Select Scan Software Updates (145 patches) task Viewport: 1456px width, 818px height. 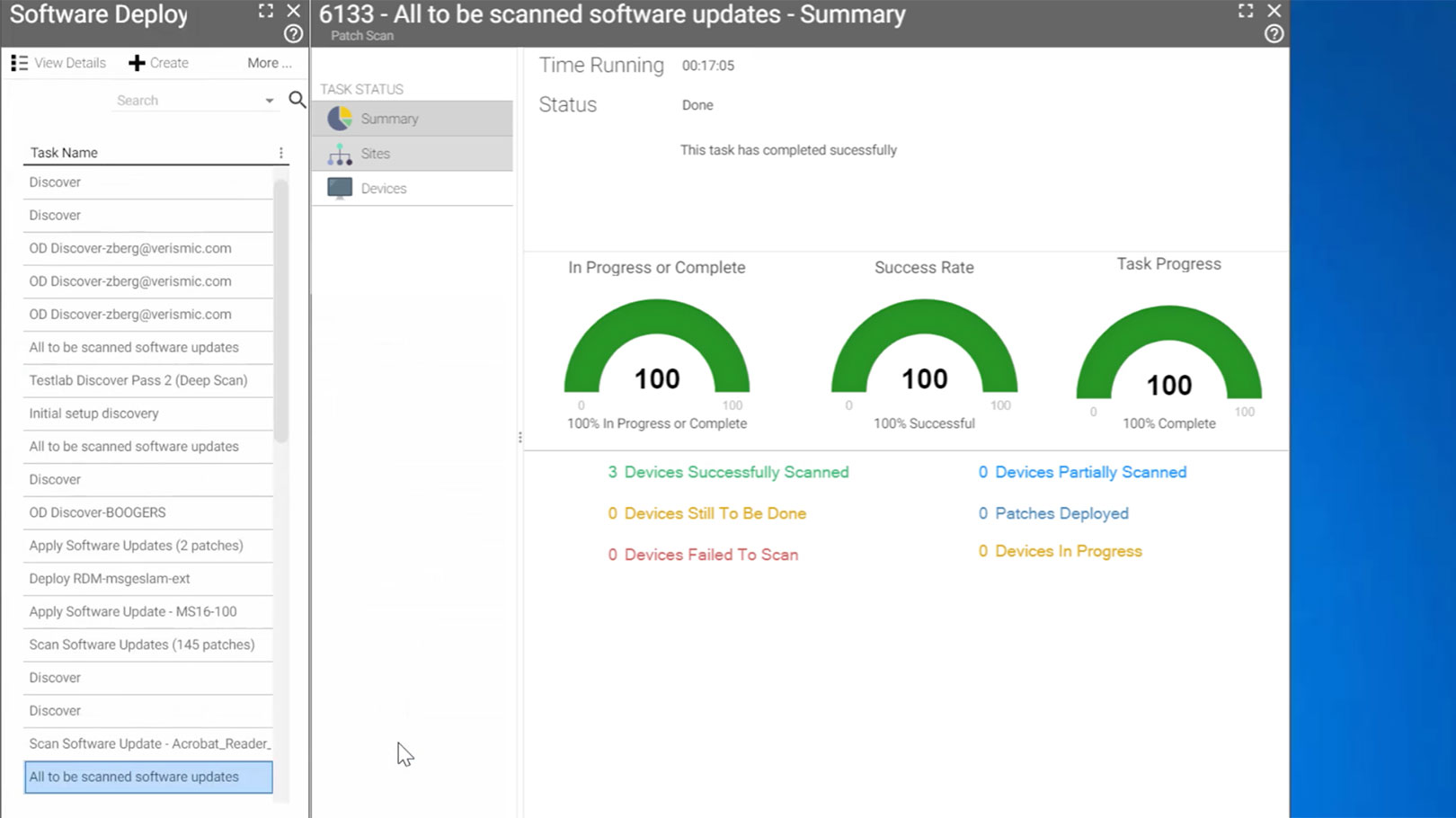(141, 645)
